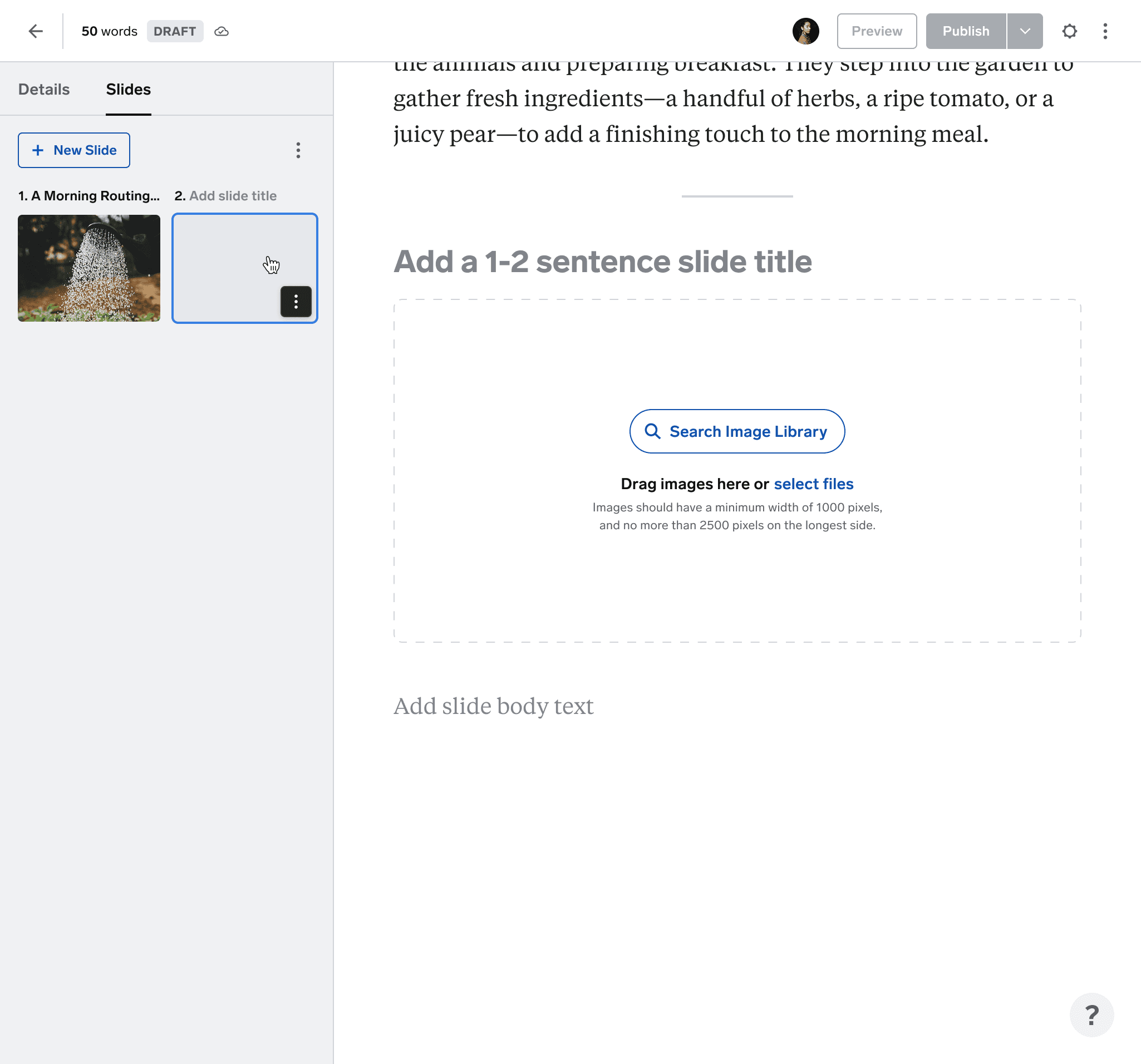Open the settings gear icon
Screen dimensions: 1141x1064
click(x=1069, y=31)
